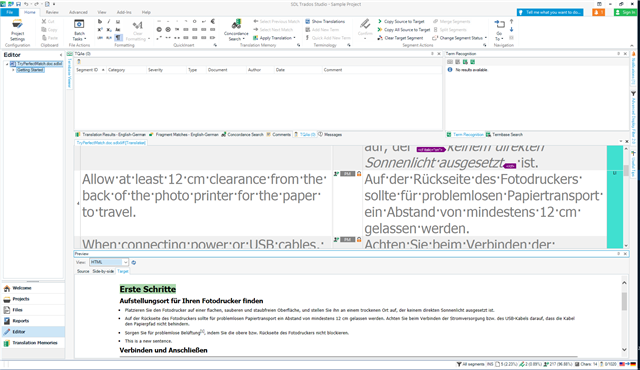Click the Undo icon in the quick access toolbar
The width and height of the screenshot is (640, 370).
tap(26, 4)
